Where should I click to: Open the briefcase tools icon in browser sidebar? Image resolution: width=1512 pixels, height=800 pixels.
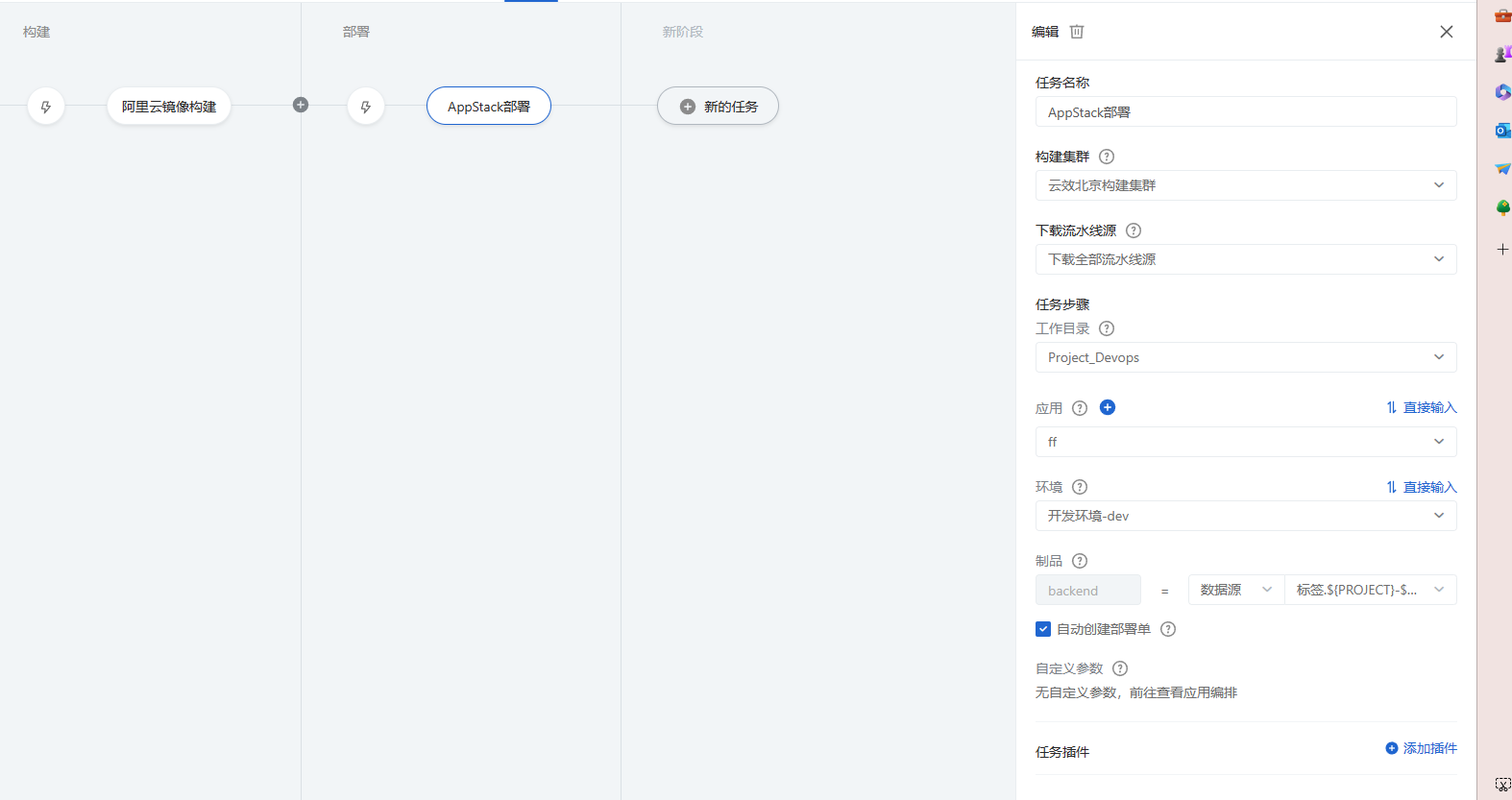(x=1502, y=15)
